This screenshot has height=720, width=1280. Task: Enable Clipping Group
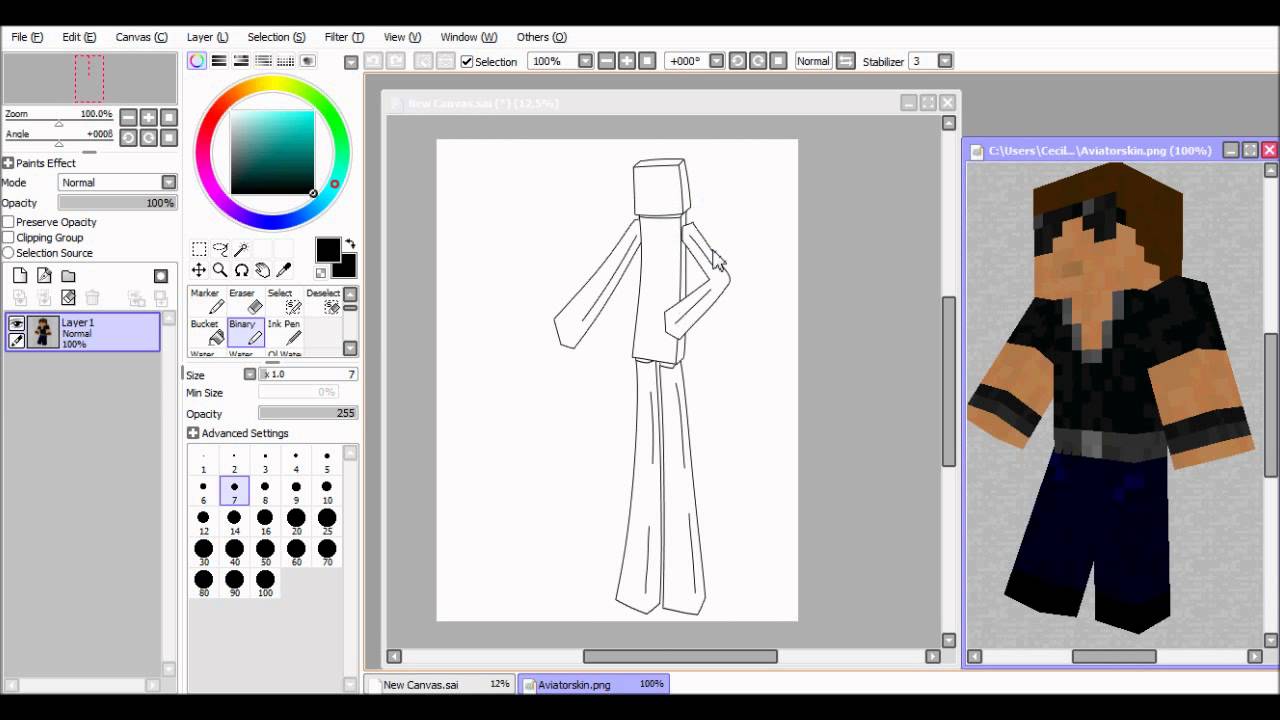[8, 238]
